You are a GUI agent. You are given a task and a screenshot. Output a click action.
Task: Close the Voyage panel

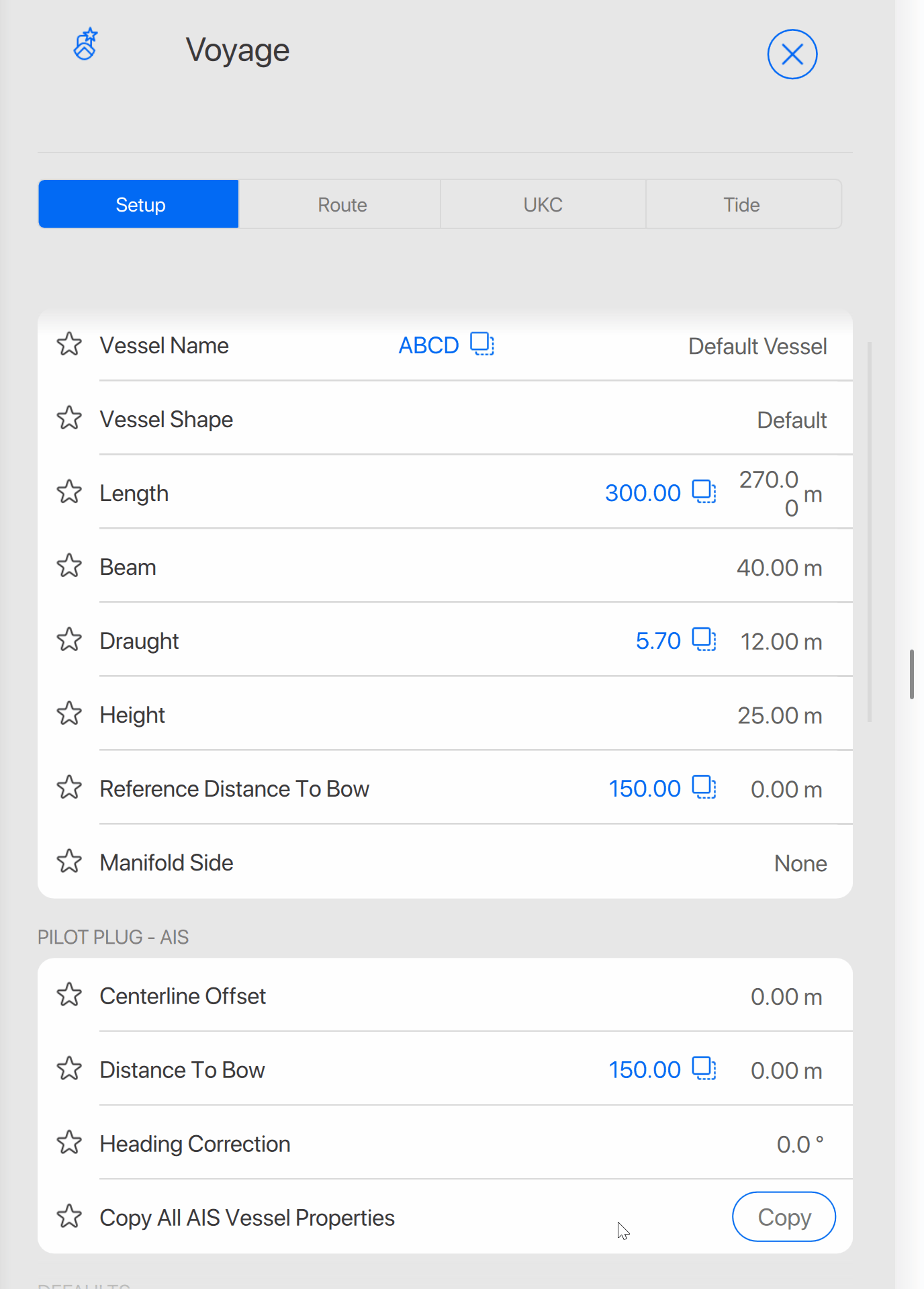click(x=792, y=54)
